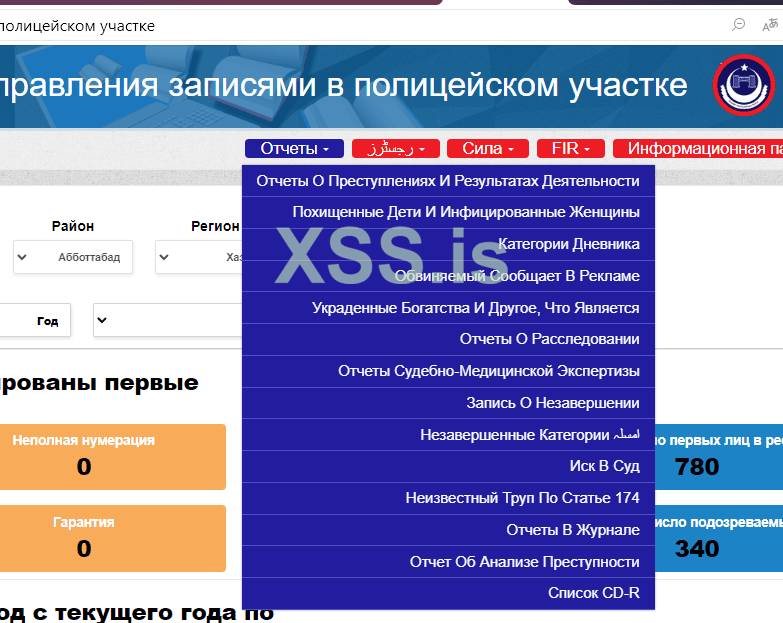Viewport: 783px width, 623px height.
Task: Click the zoom out magnifier icon
Action: pos(739,24)
